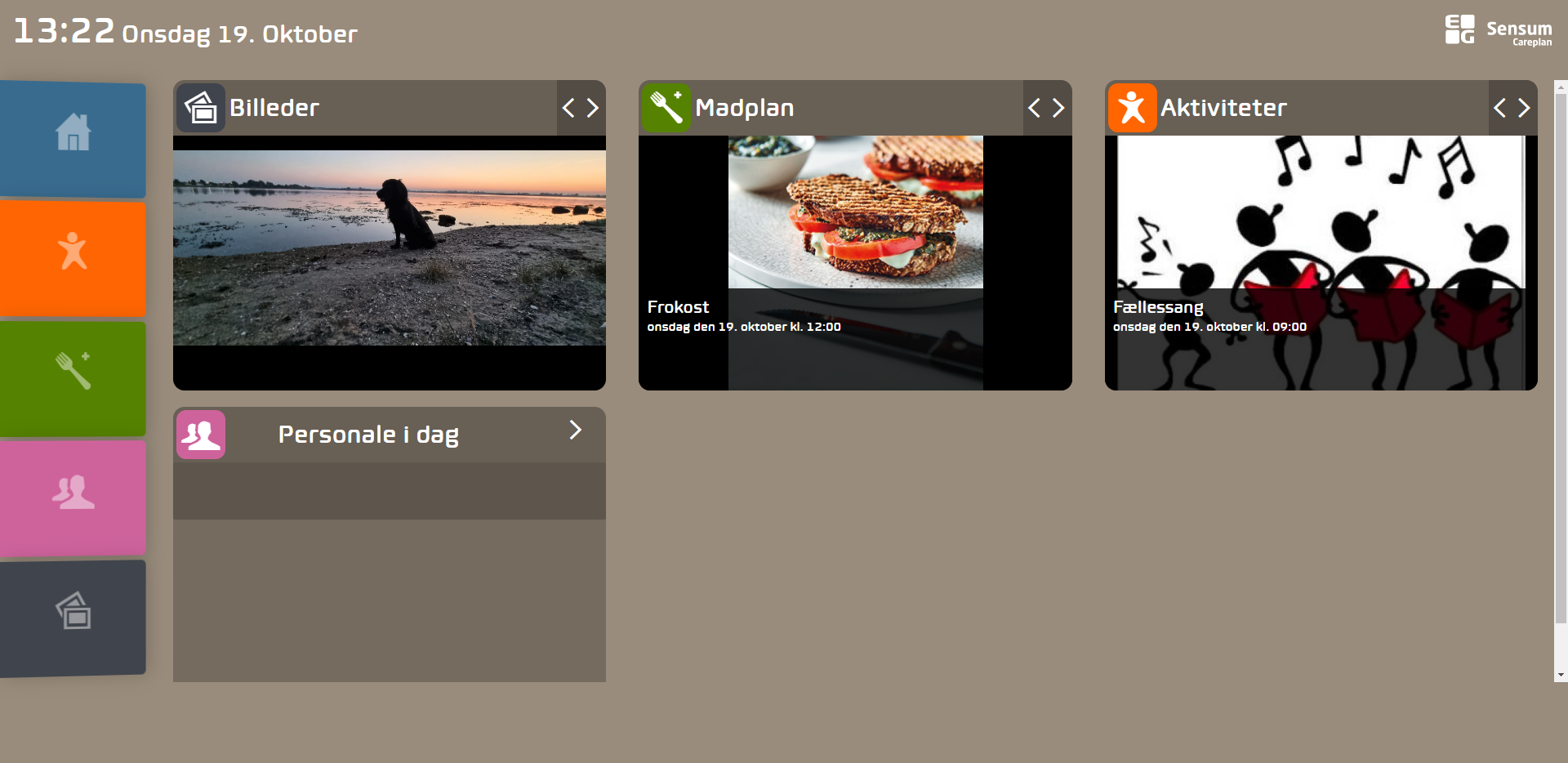Image resolution: width=1568 pixels, height=763 pixels.
Task: Expand Personale i dag with the chevron
Action: point(576,431)
